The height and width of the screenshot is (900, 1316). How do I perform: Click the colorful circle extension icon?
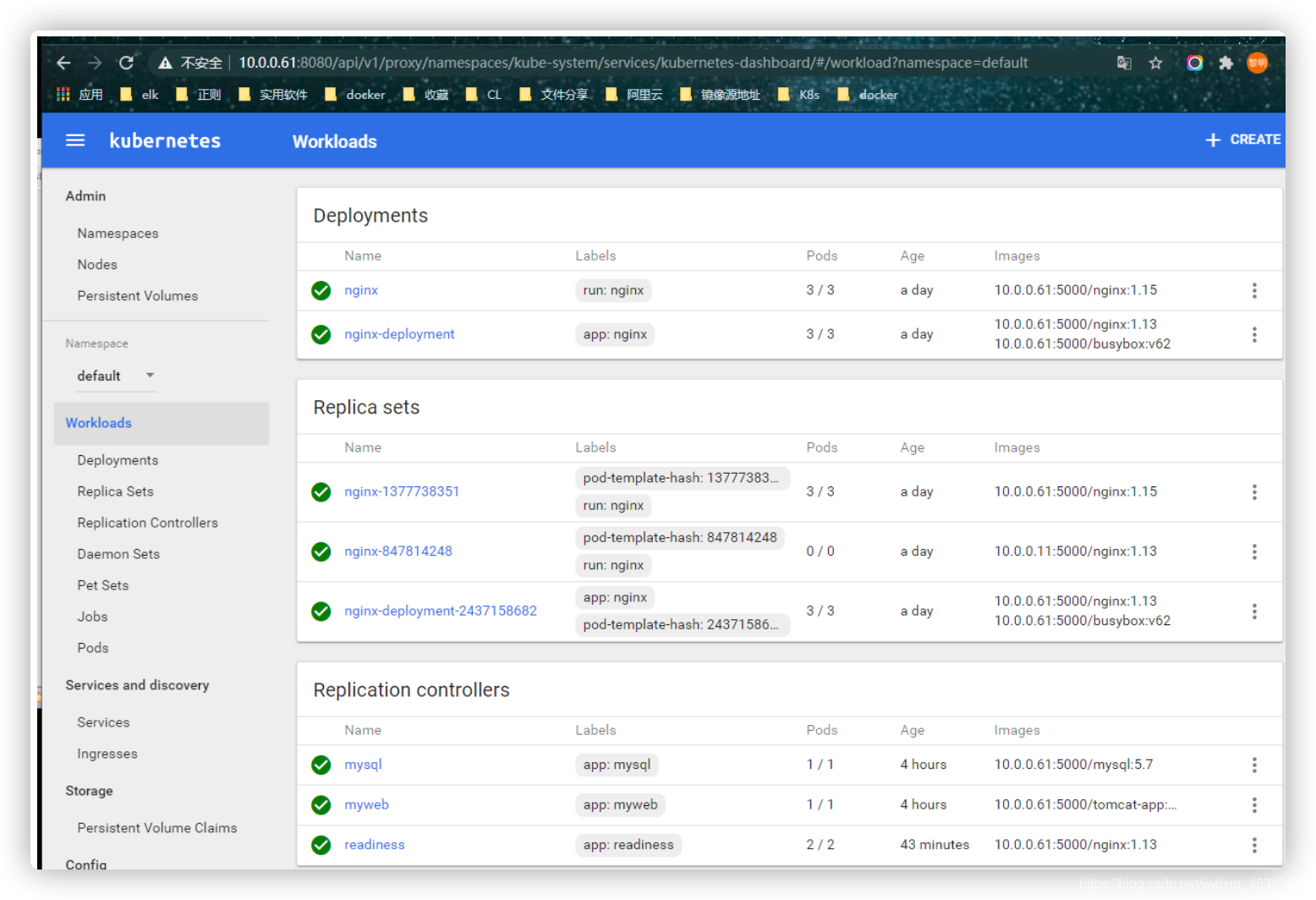coord(1194,63)
